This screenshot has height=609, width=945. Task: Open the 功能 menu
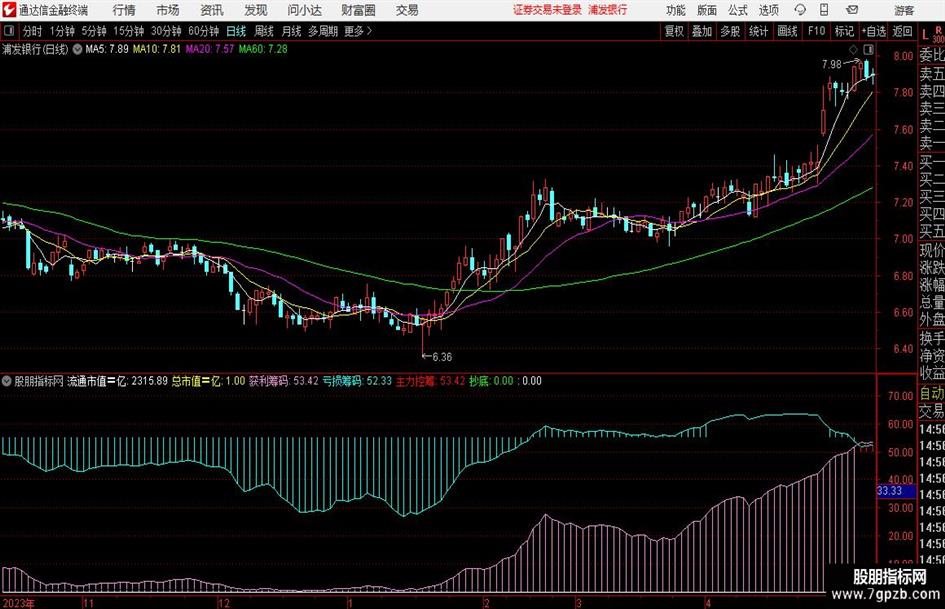point(676,10)
